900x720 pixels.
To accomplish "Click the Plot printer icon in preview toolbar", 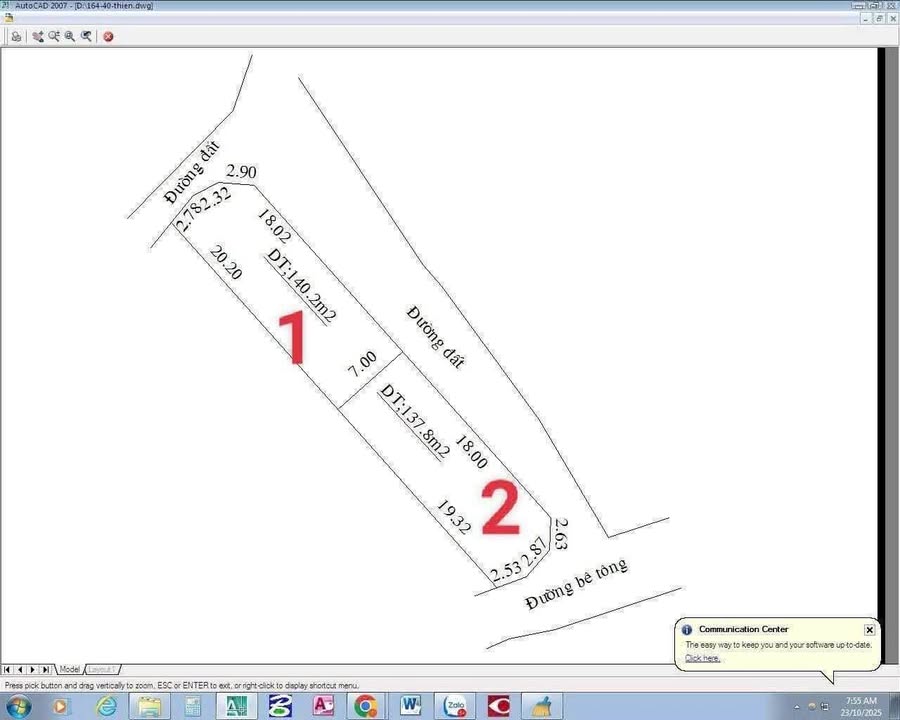I will [16, 36].
